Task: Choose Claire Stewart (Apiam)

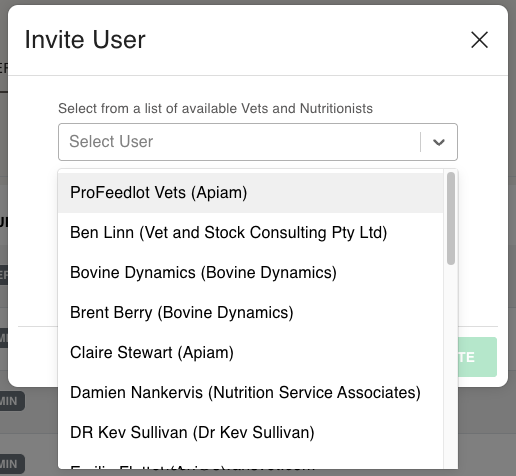Action: click(250, 353)
